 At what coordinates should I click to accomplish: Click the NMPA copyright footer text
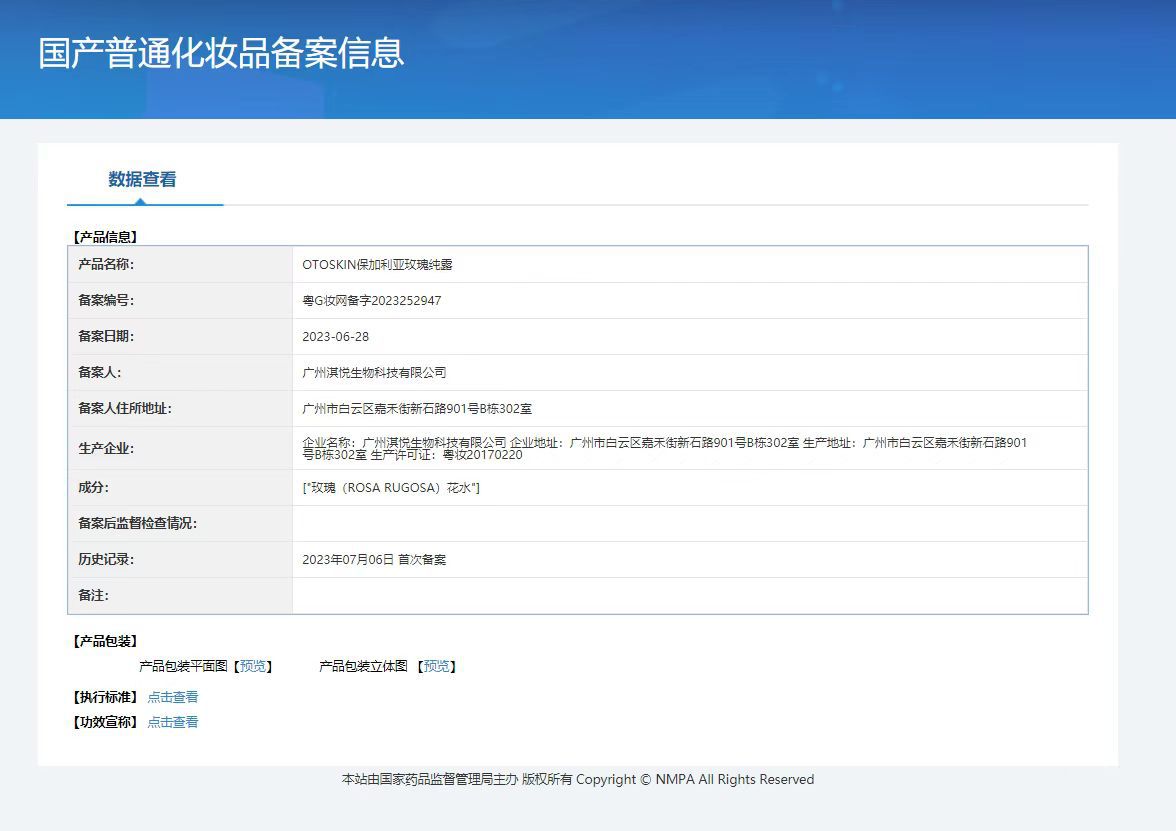[578, 779]
